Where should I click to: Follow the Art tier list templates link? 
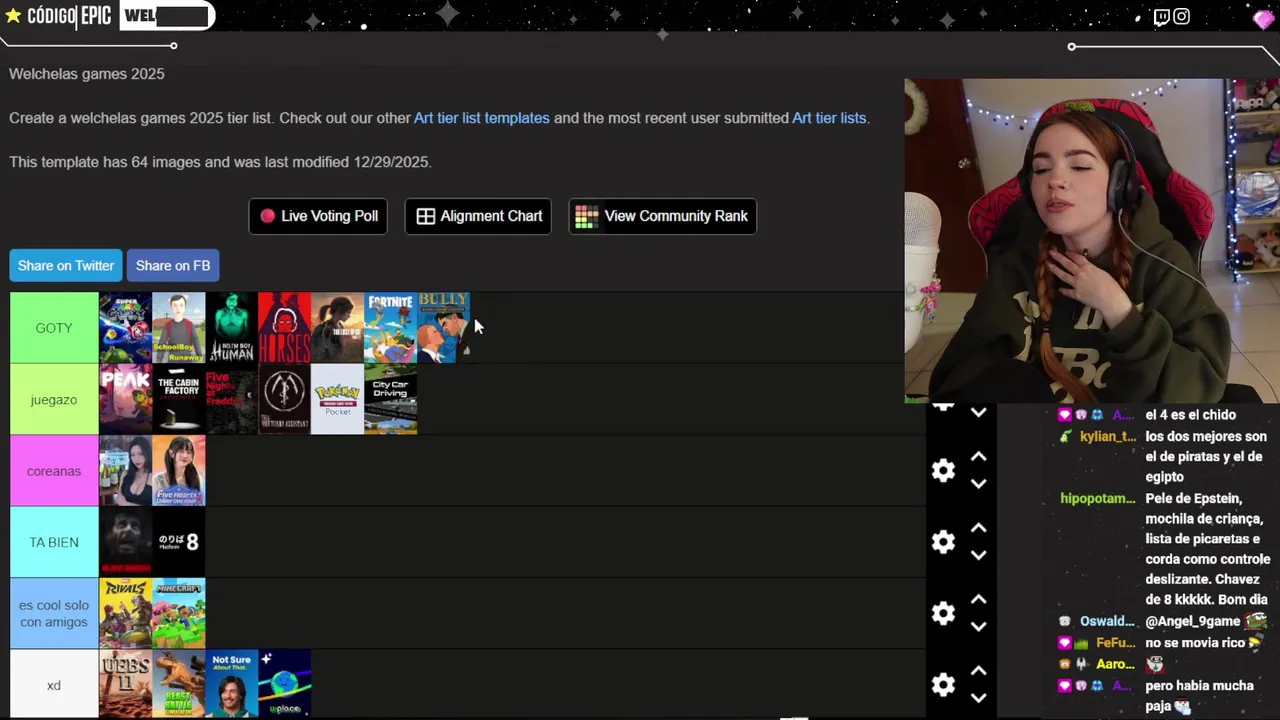pyautogui.click(x=482, y=118)
